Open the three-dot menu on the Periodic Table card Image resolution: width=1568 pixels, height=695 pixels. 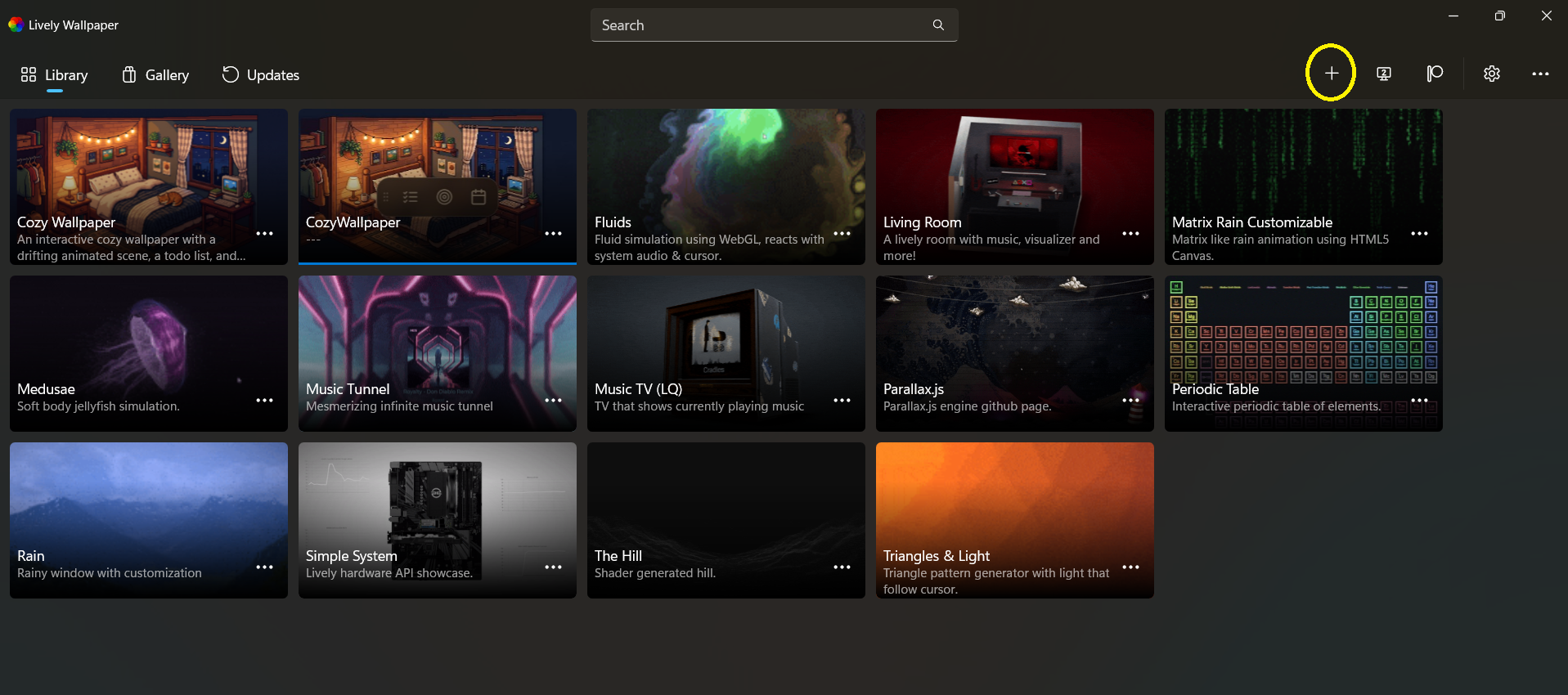pos(1419,401)
